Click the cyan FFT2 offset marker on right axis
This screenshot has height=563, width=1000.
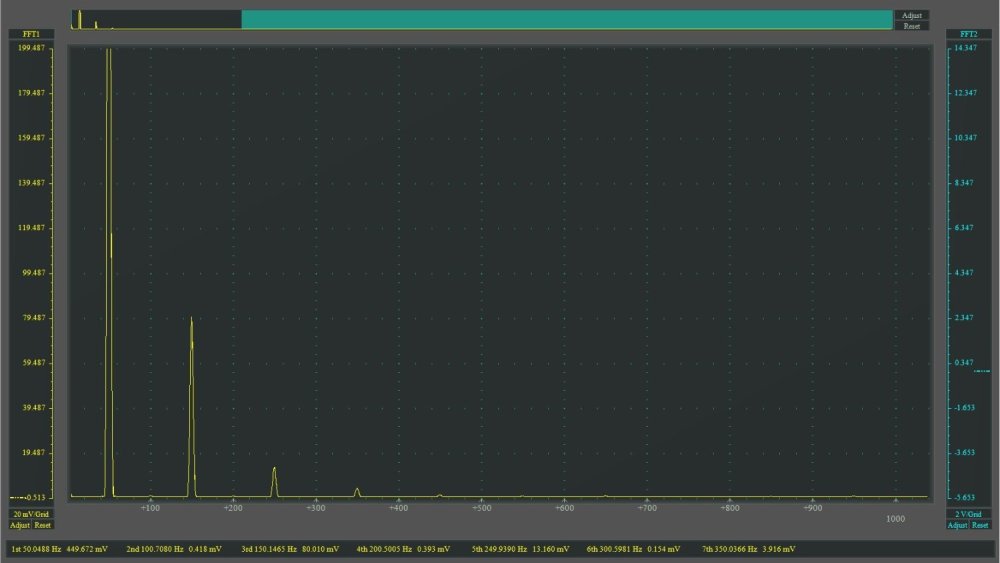981,371
